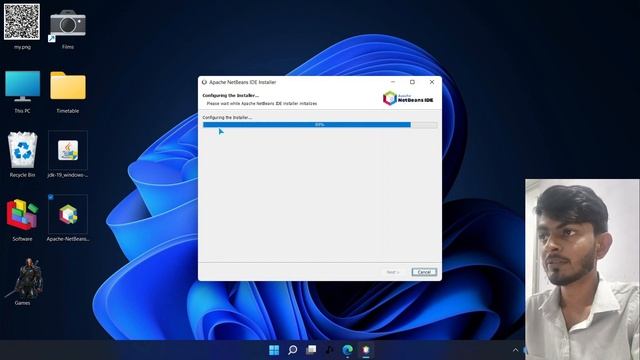The image size is (640, 360).
Task: Close the NetBeans installer window
Action: 432,82
